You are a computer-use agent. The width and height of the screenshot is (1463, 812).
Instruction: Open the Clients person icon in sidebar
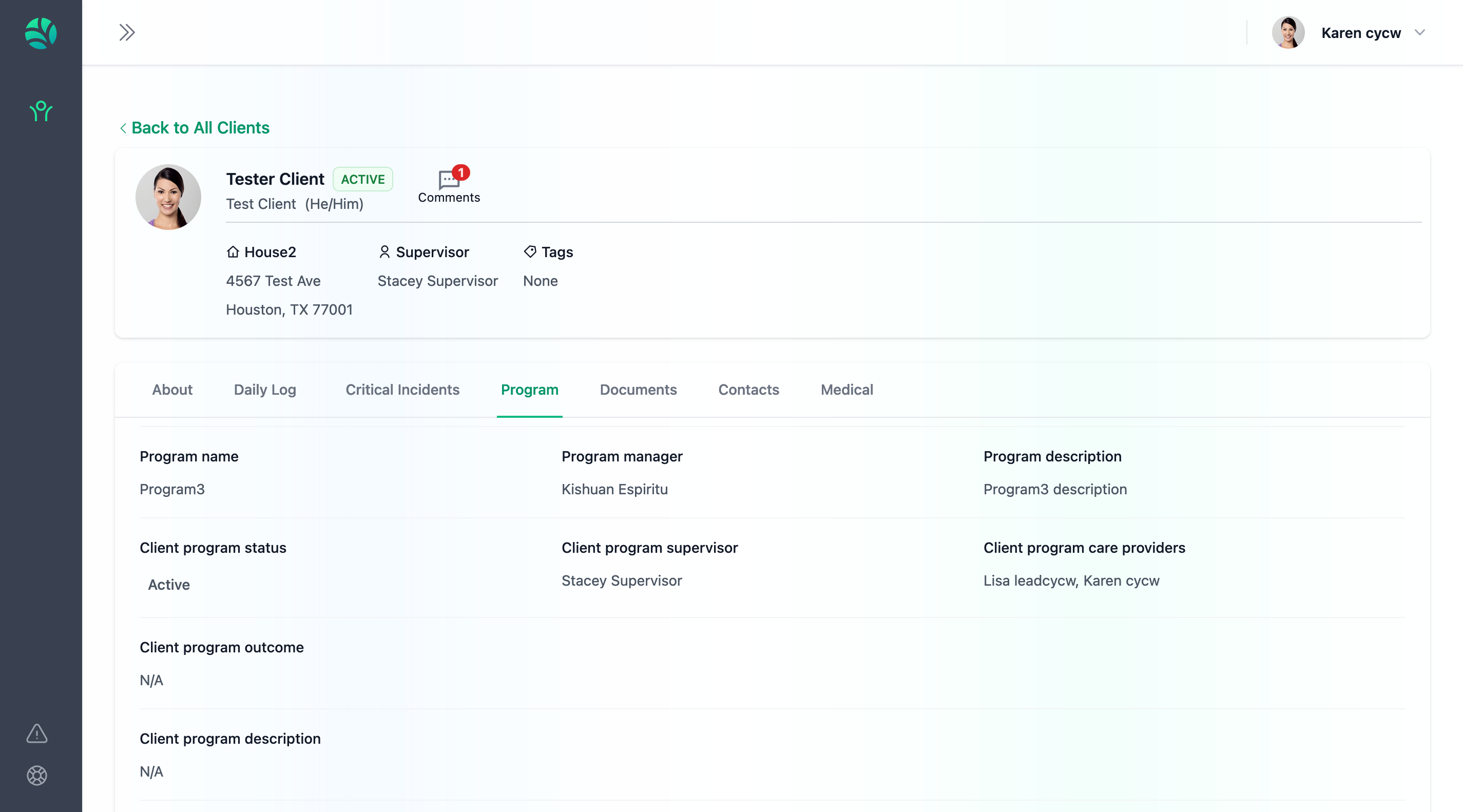(x=41, y=111)
